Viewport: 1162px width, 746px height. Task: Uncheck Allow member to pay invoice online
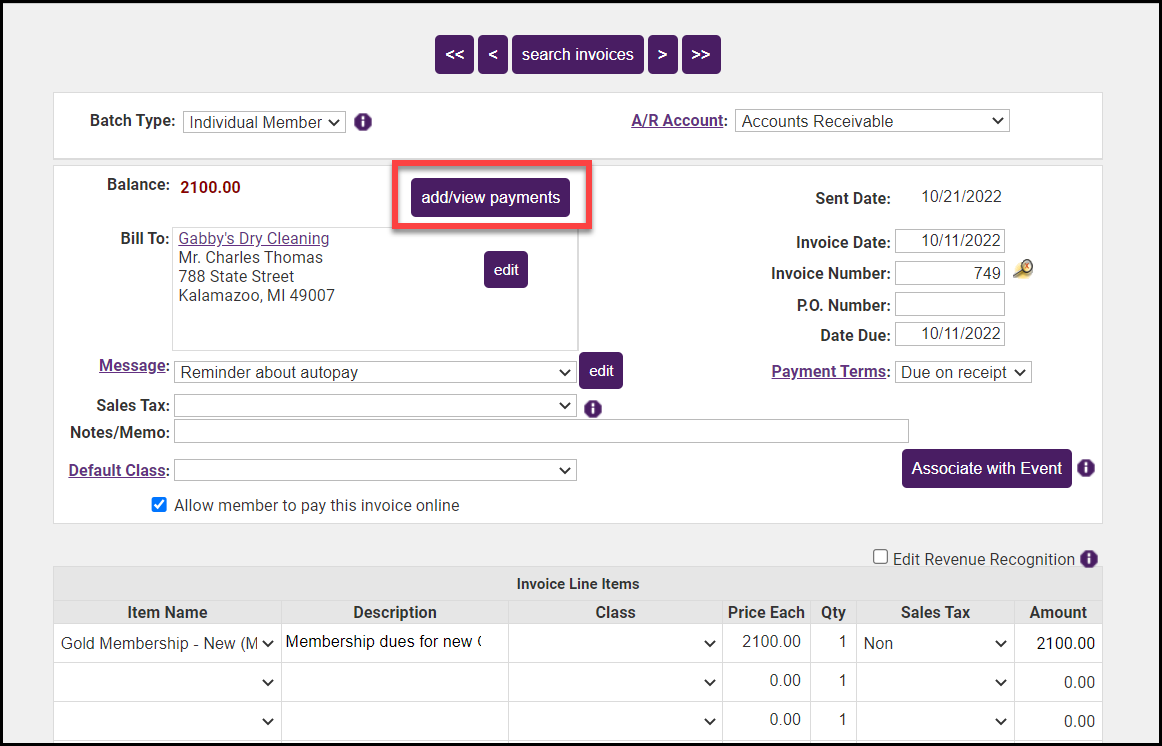159,505
